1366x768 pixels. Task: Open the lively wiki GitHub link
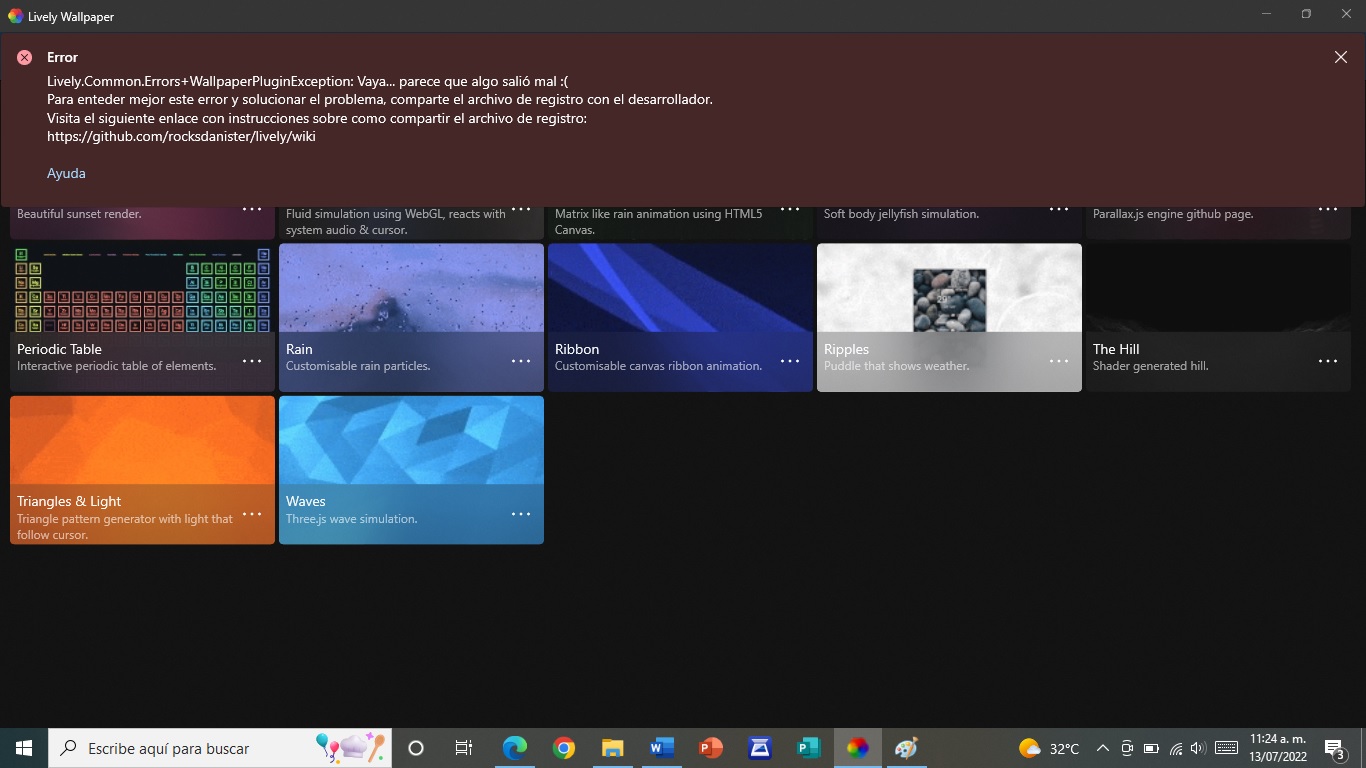pyautogui.click(x=181, y=136)
